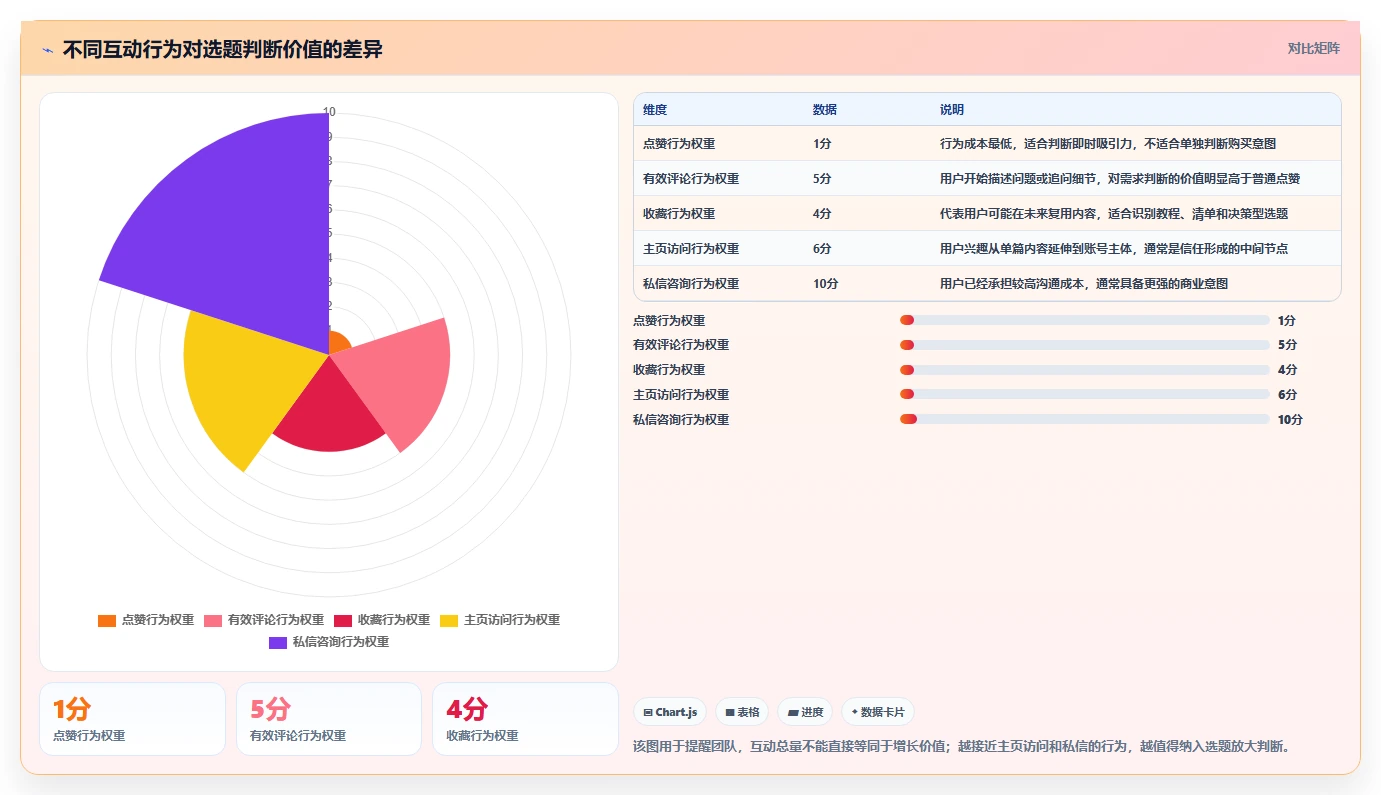This screenshot has height=795, width=1381.
Task: Select the Chart.js tag chip
Action: [670, 712]
